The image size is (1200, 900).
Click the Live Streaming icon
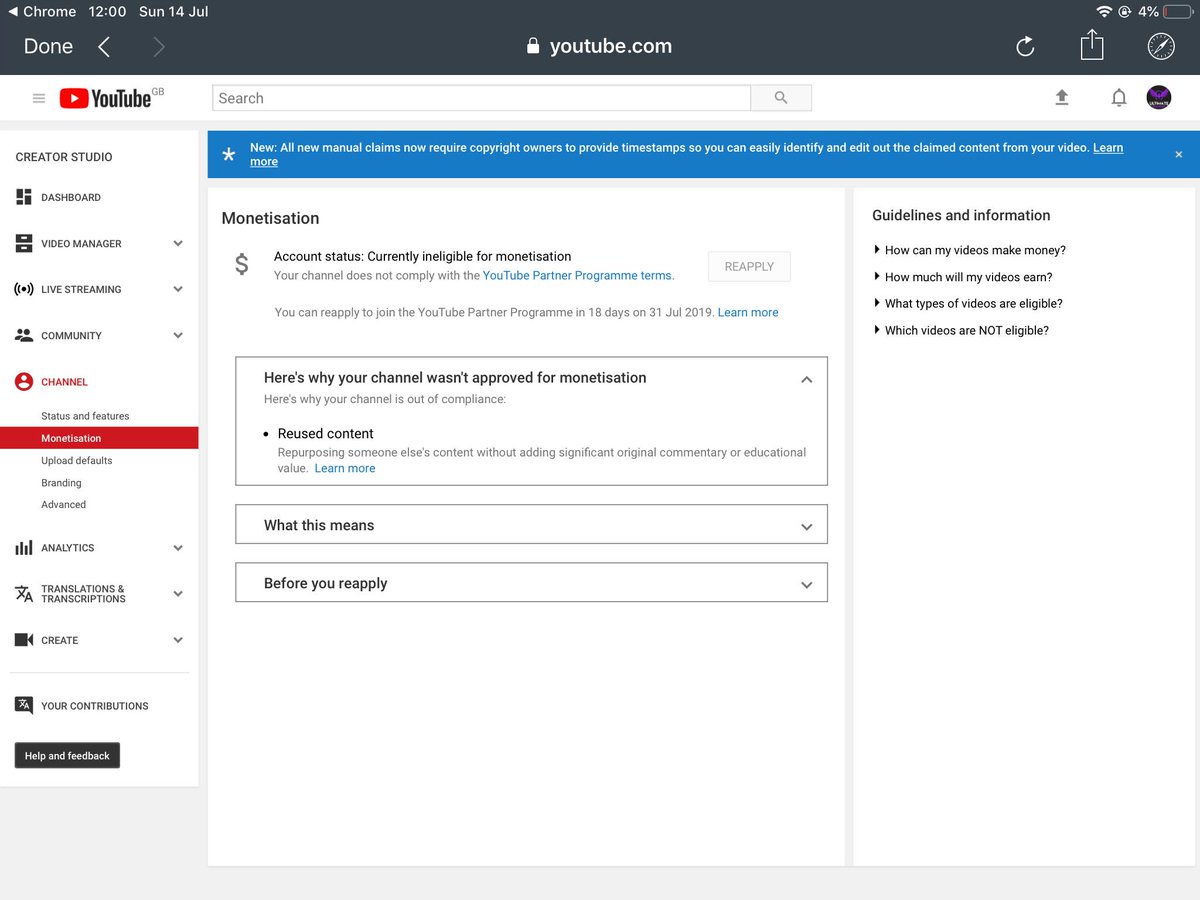24,289
